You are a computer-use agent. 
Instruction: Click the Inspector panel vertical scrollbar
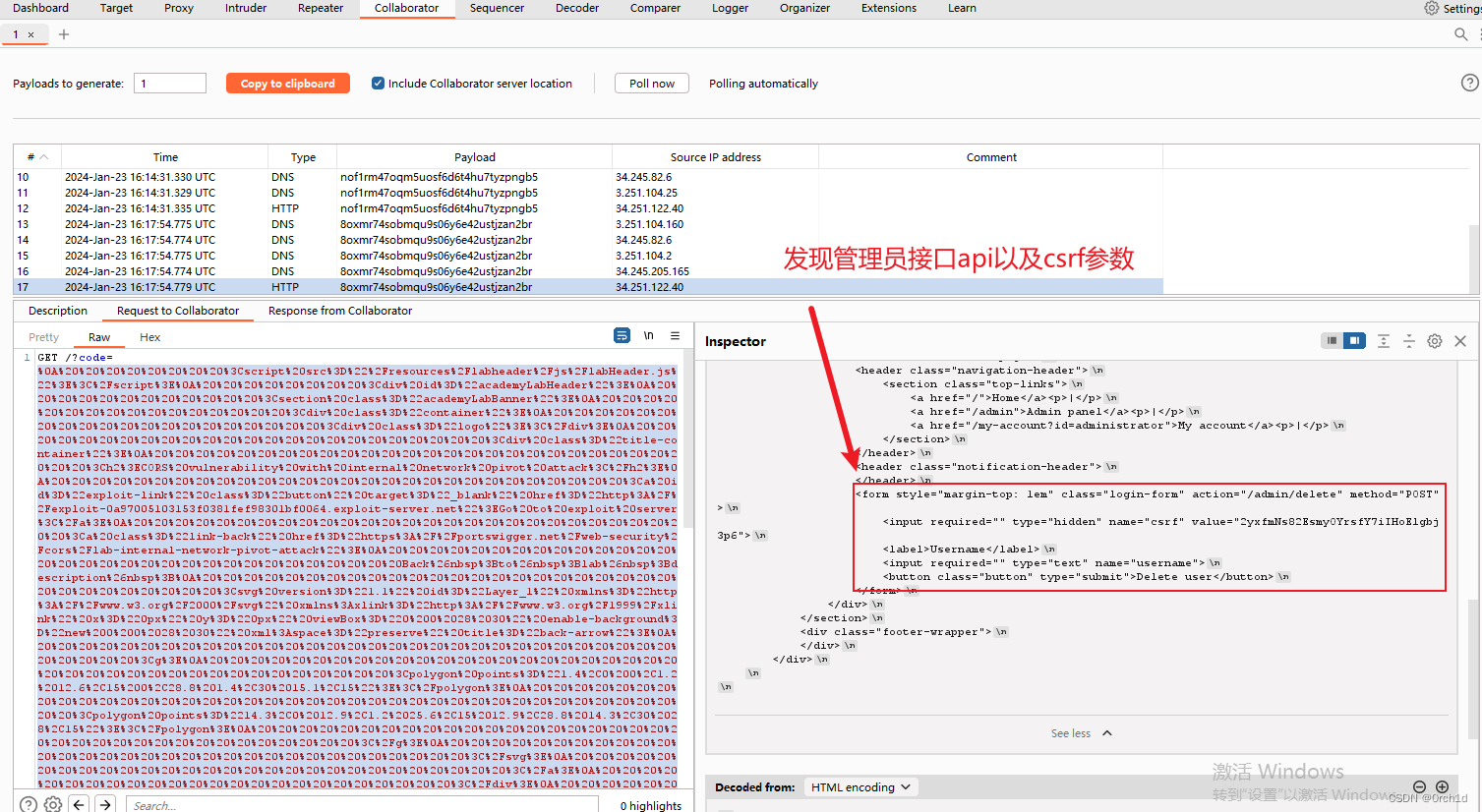pyautogui.click(x=1473, y=668)
